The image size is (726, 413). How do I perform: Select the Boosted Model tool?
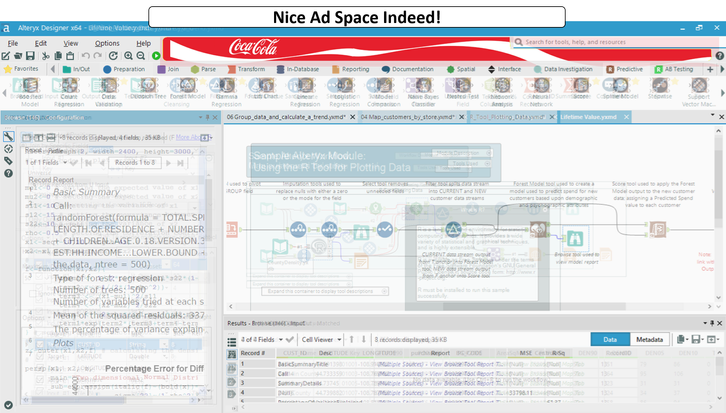point(30,92)
